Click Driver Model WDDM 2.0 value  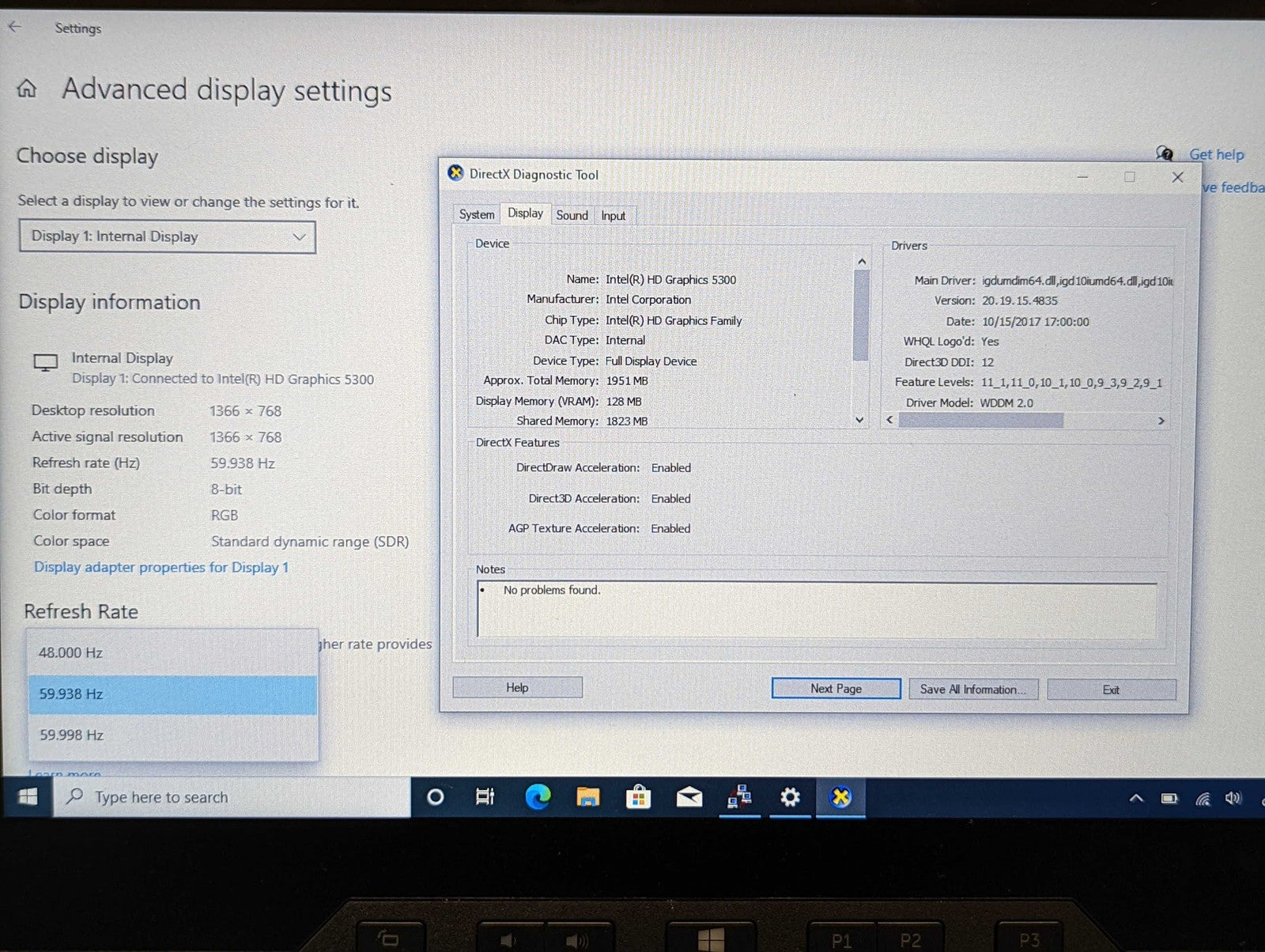tap(1006, 402)
